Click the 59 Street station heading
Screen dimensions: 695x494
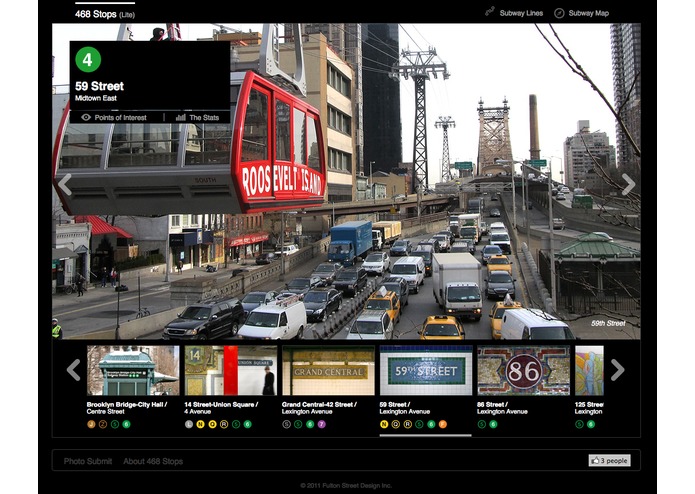pyautogui.click(x=99, y=86)
